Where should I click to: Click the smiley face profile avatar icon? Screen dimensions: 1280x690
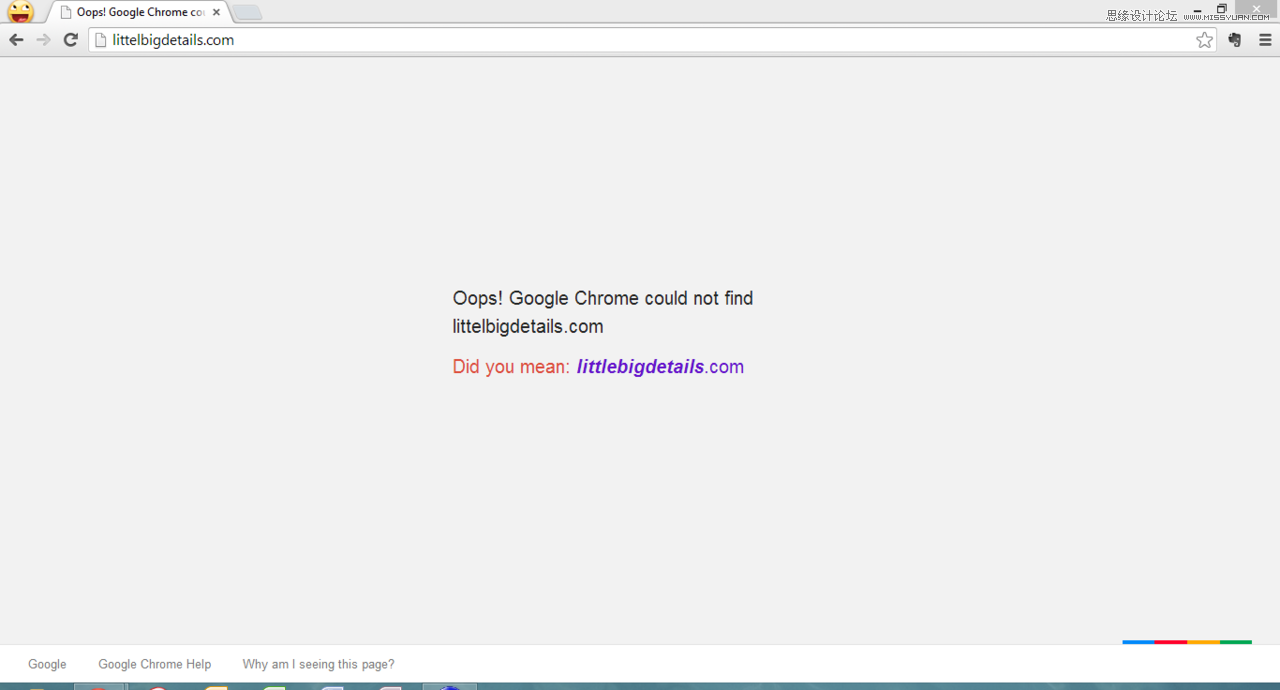pyautogui.click(x=21, y=12)
